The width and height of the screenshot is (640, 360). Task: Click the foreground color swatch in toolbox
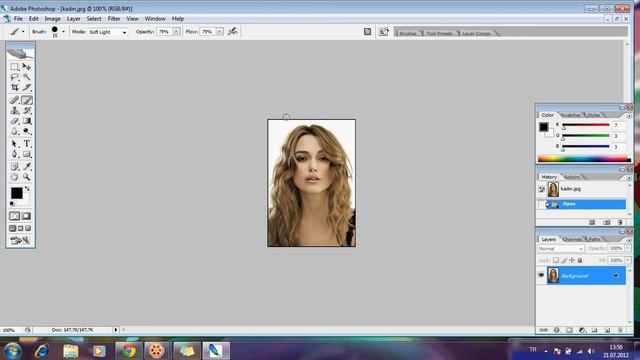coord(16,193)
